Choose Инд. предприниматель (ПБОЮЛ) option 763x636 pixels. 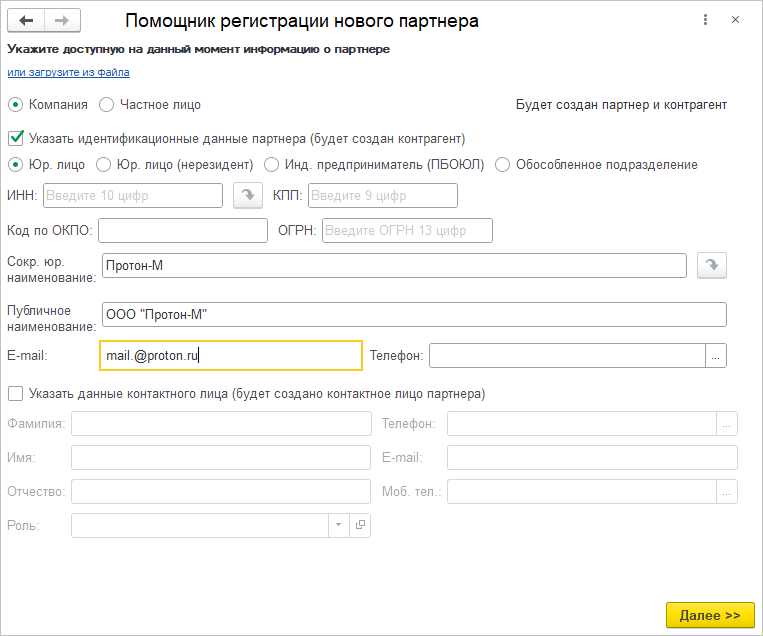(x=271, y=165)
